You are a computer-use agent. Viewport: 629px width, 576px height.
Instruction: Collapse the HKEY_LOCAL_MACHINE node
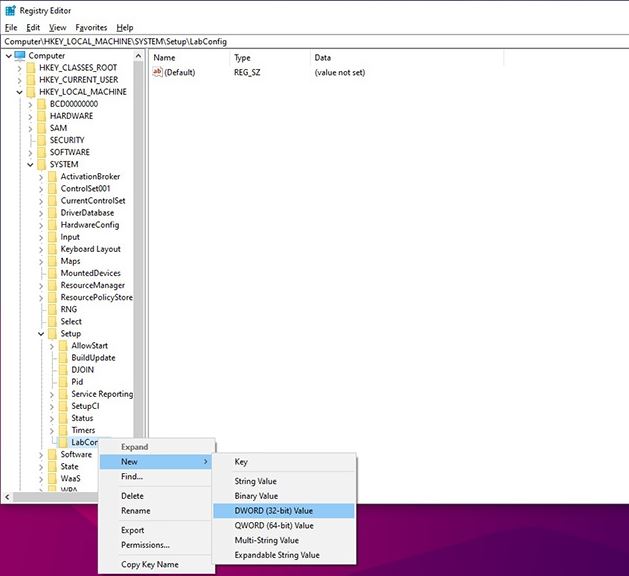(19, 92)
